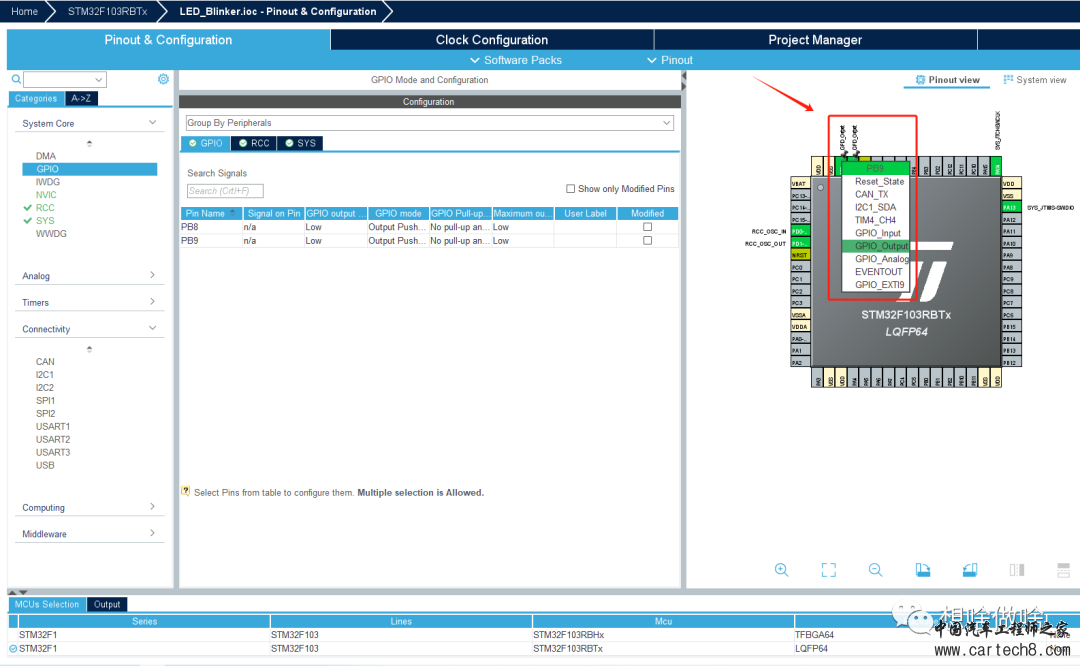The width and height of the screenshot is (1080, 666).
Task: Select SPI1 under Connectivity
Action: pos(45,400)
